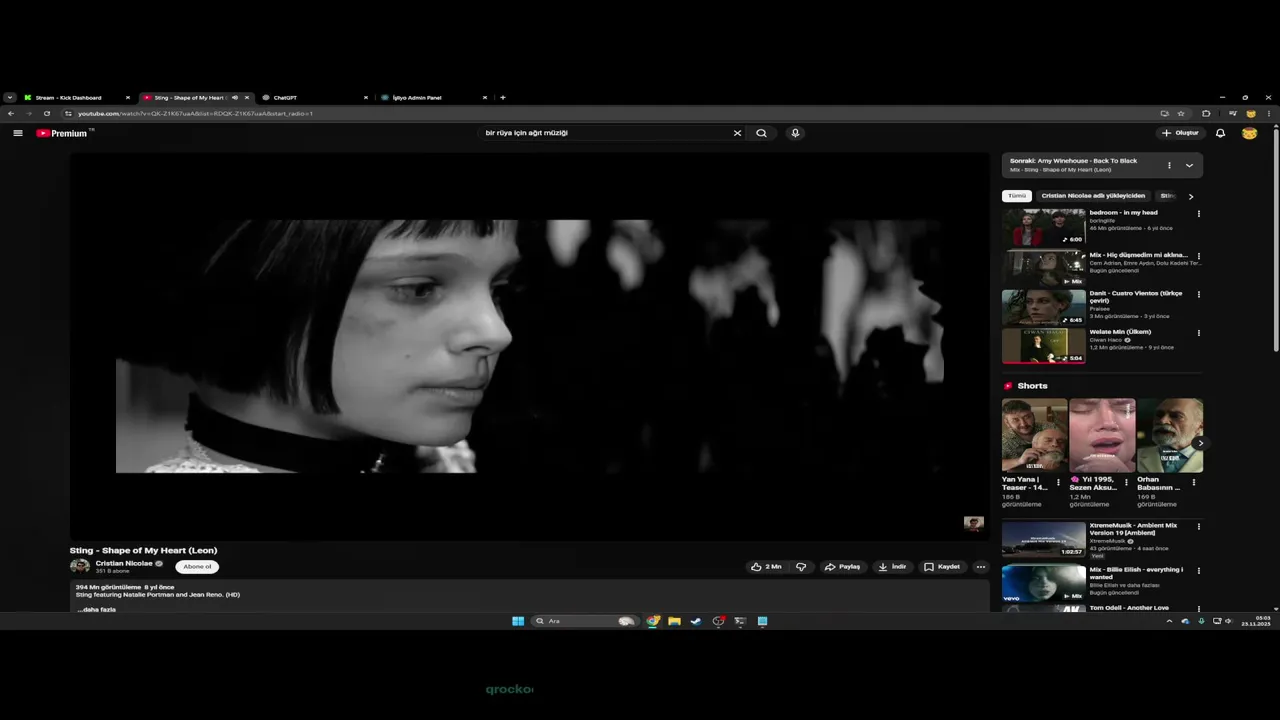This screenshot has width=1280, height=720.
Task: Open Cristian Nicolae channel name link
Action: (x=124, y=563)
